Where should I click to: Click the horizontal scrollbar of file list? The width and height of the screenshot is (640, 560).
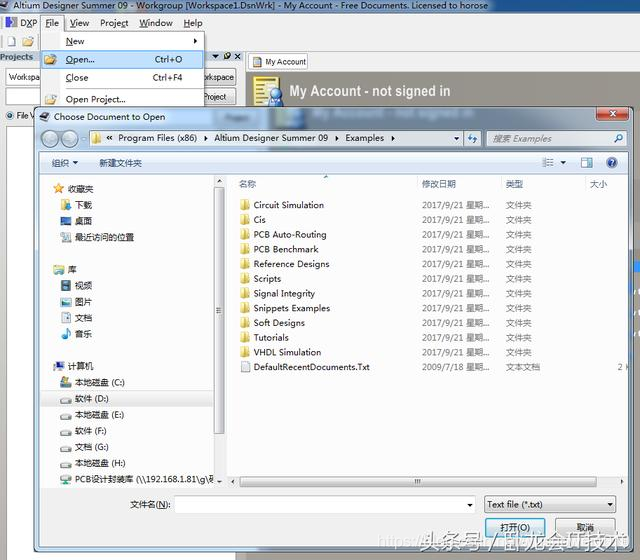[418, 482]
